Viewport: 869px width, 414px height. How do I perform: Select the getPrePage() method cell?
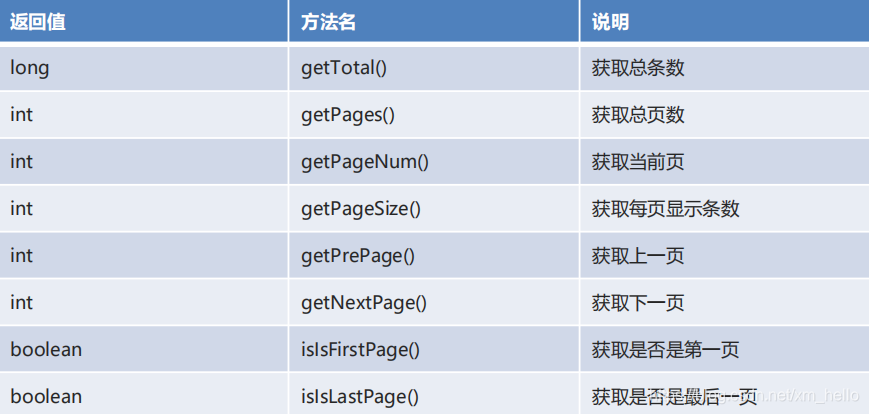tap(434, 255)
